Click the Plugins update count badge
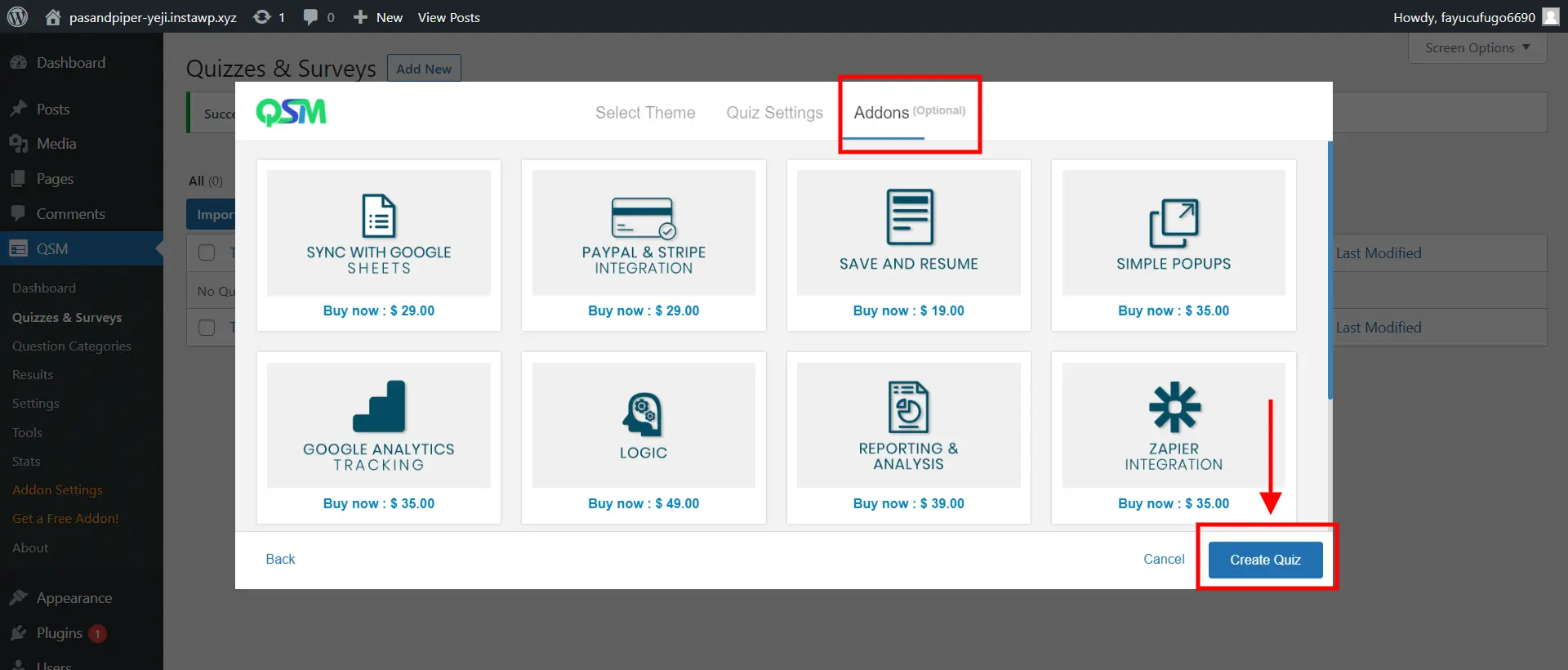 pyautogui.click(x=97, y=633)
